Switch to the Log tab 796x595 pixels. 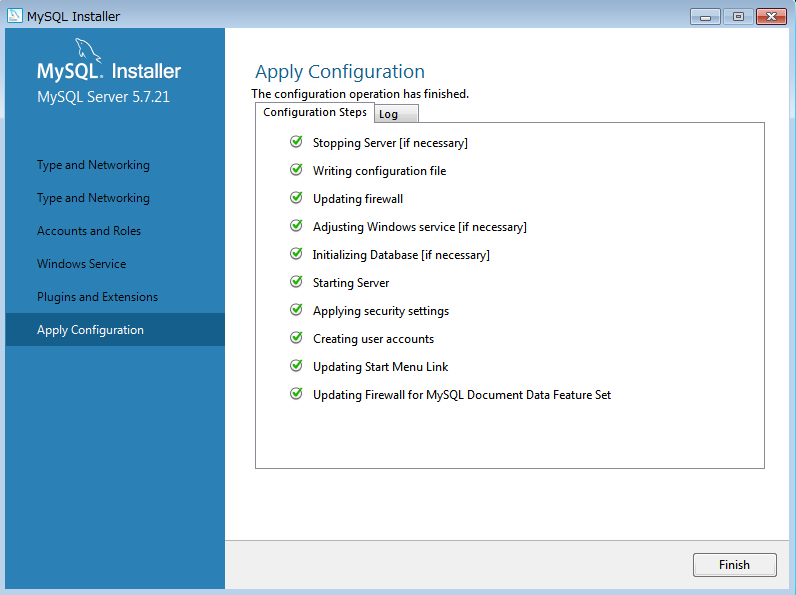click(x=389, y=114)
